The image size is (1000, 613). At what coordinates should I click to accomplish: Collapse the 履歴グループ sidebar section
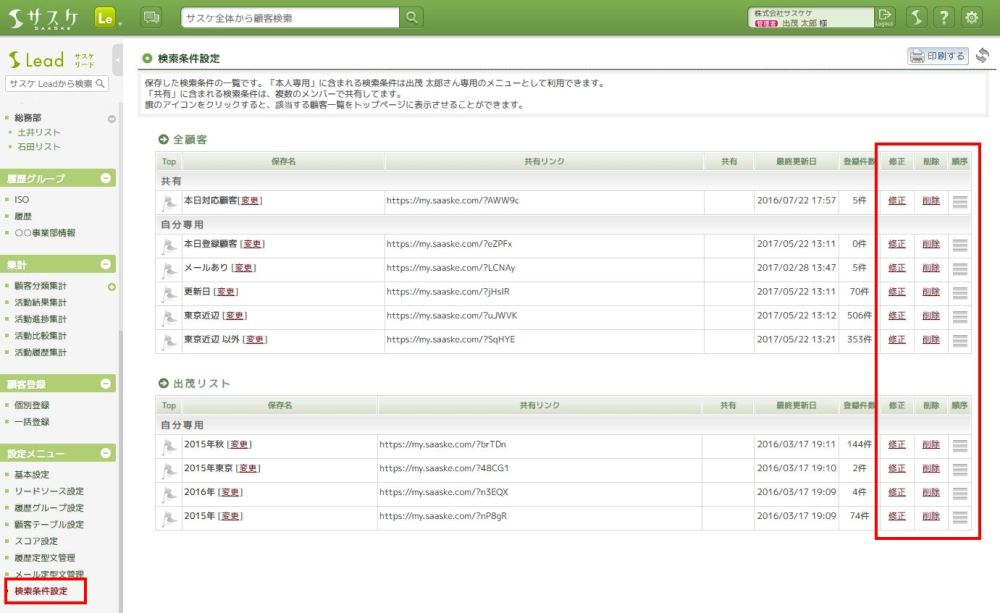coord(106,178)
